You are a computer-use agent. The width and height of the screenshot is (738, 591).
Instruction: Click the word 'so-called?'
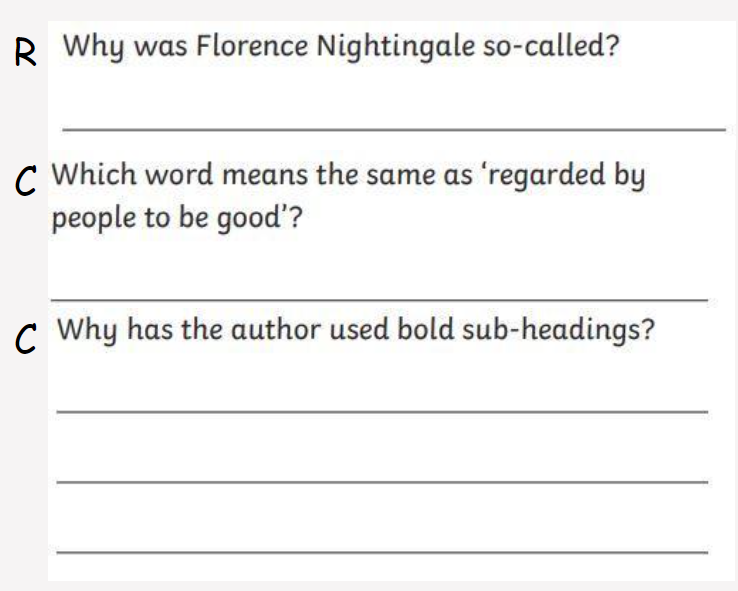pos(551,46)
